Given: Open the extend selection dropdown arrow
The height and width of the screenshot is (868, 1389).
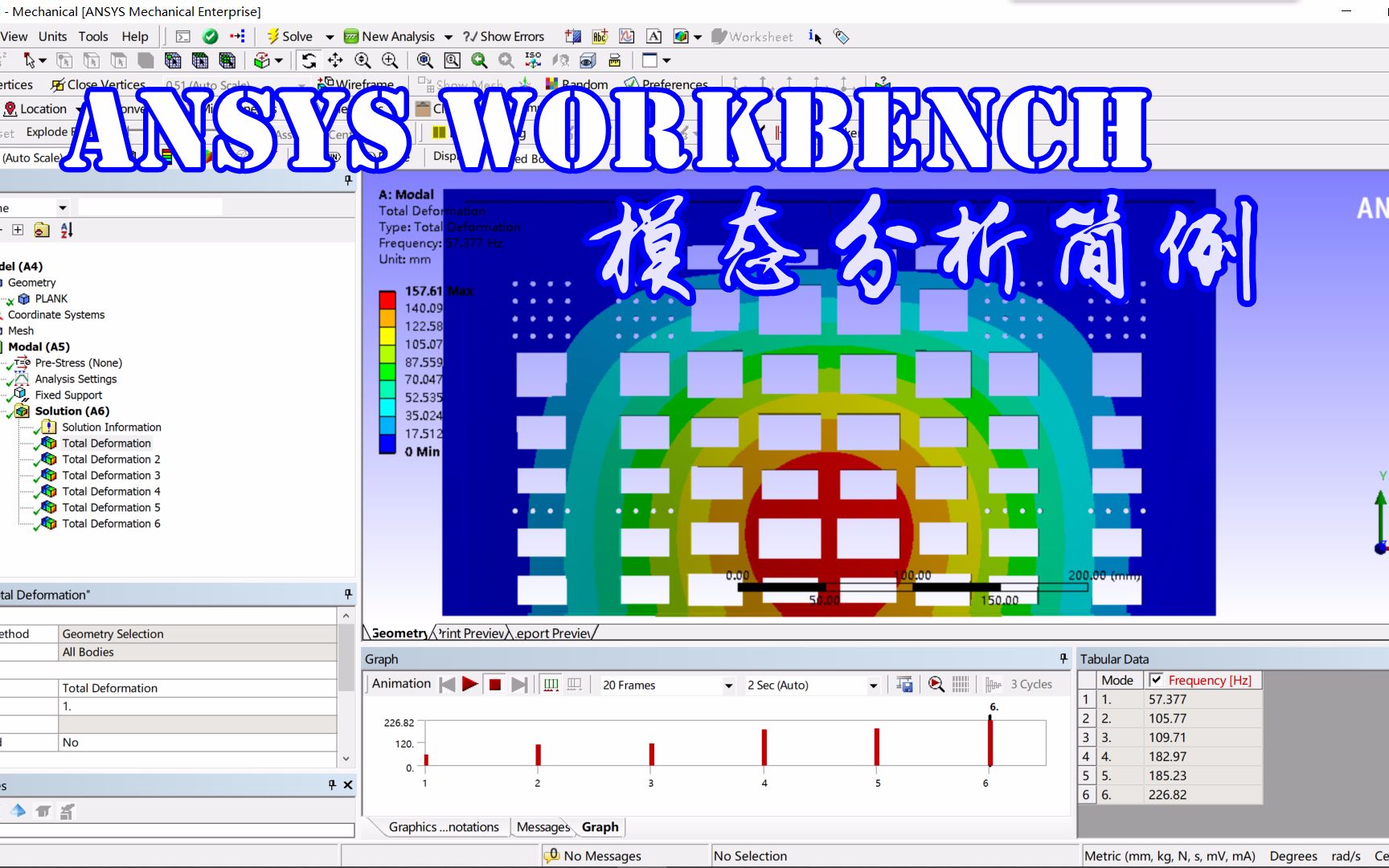Looking at the screenshot, I should pyautogui.click(x=278, y=61).
